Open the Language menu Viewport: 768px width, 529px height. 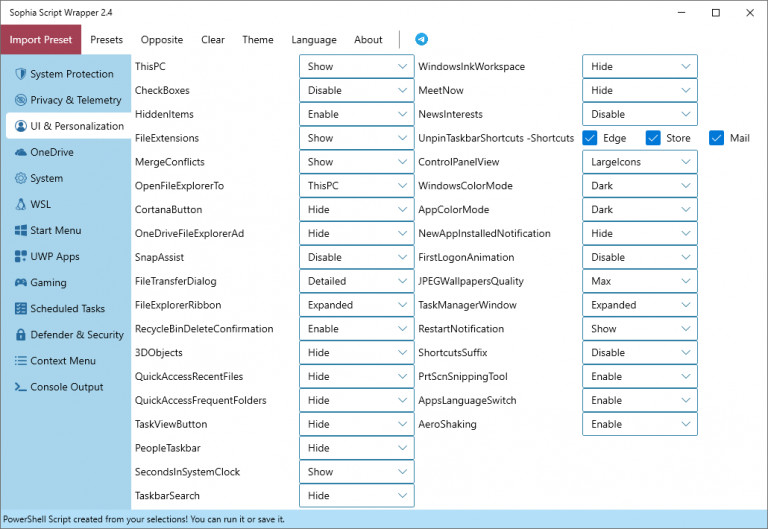tap(314, 40)
